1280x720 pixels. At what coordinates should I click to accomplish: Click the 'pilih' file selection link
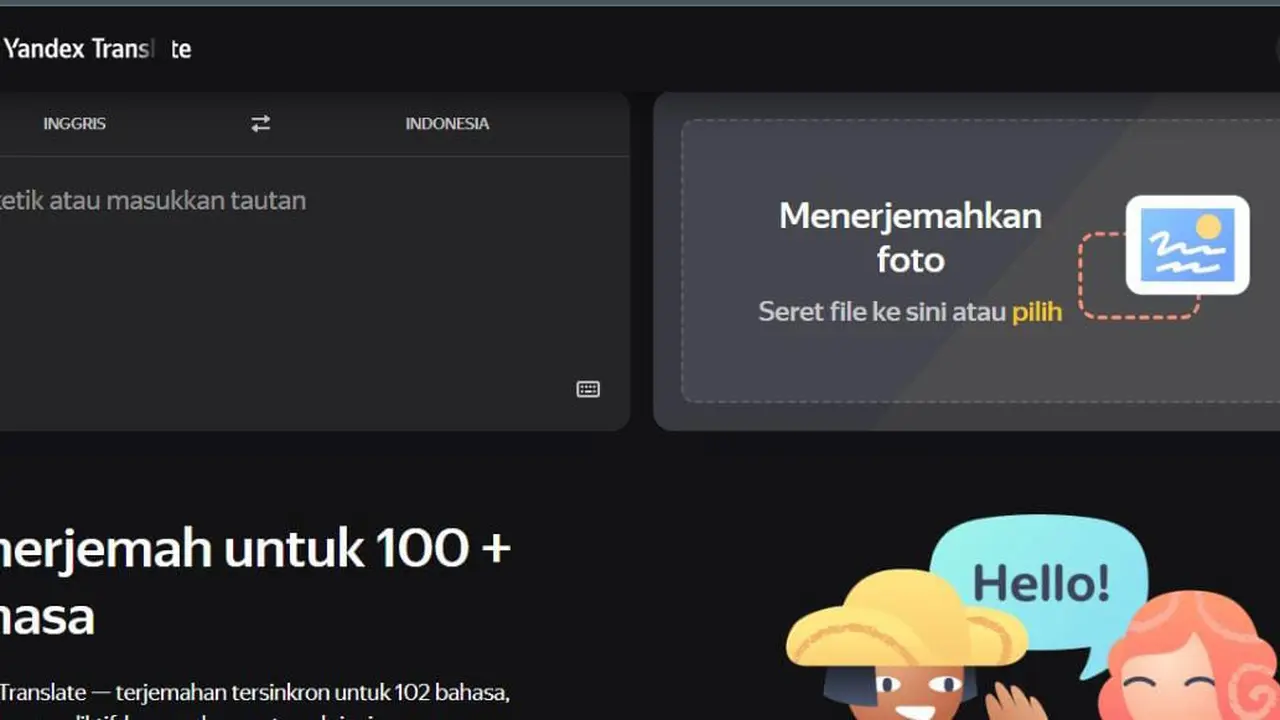point(1037,311)
